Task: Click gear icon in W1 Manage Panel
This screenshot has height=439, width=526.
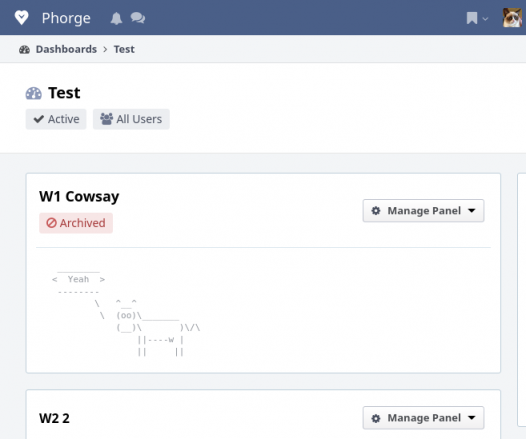Action: [x=376, y=211]
